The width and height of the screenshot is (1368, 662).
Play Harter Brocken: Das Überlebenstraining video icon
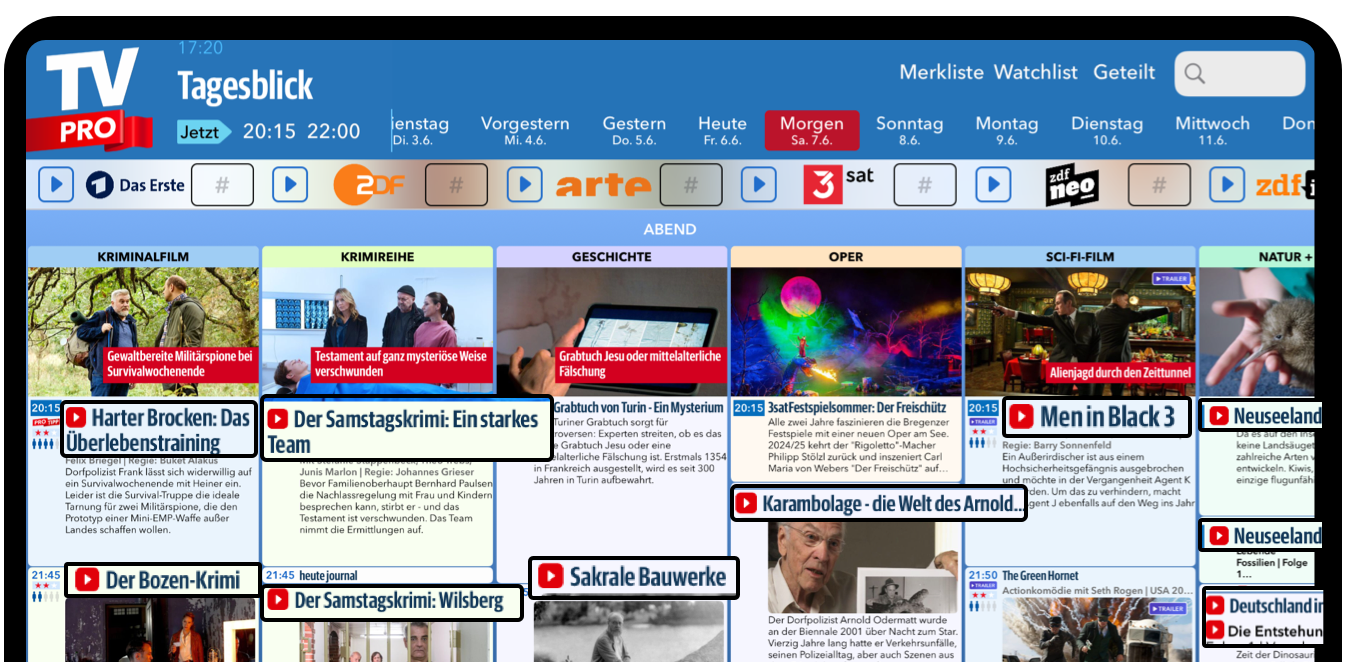point(77,418)
